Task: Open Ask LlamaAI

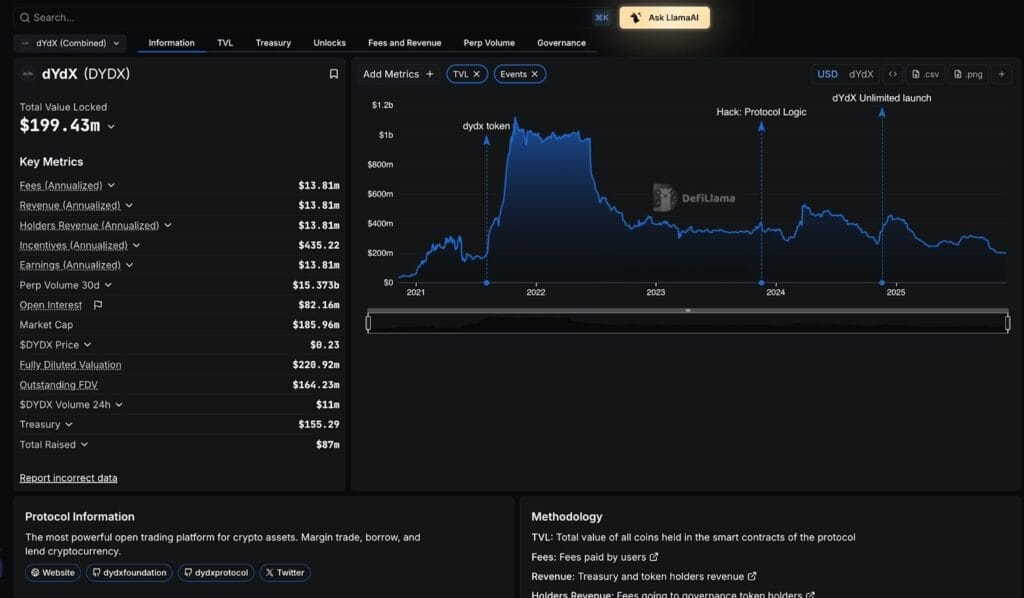Action: click(665, 18)
